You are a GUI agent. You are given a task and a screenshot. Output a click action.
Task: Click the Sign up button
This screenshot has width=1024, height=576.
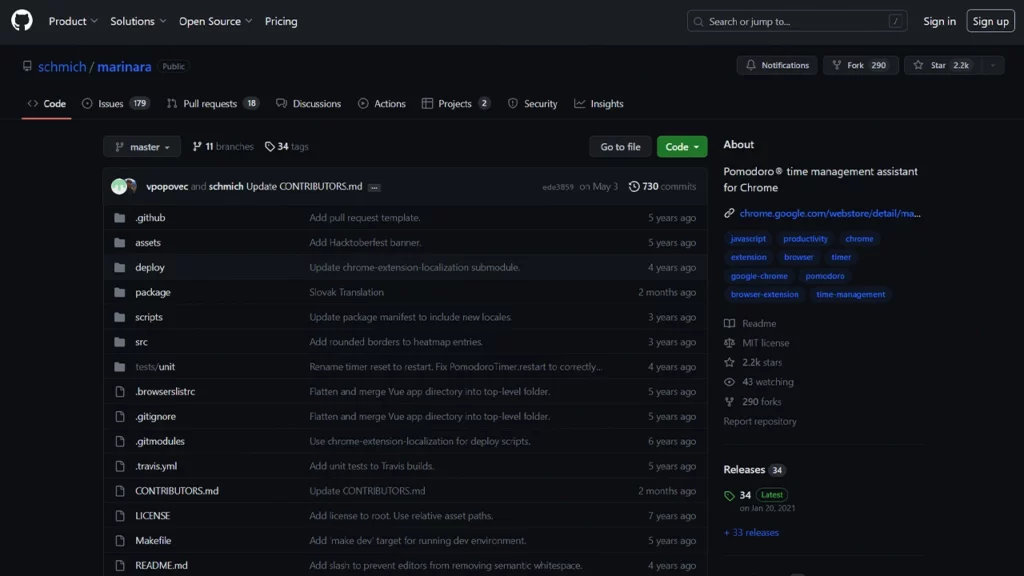point(990,21)
